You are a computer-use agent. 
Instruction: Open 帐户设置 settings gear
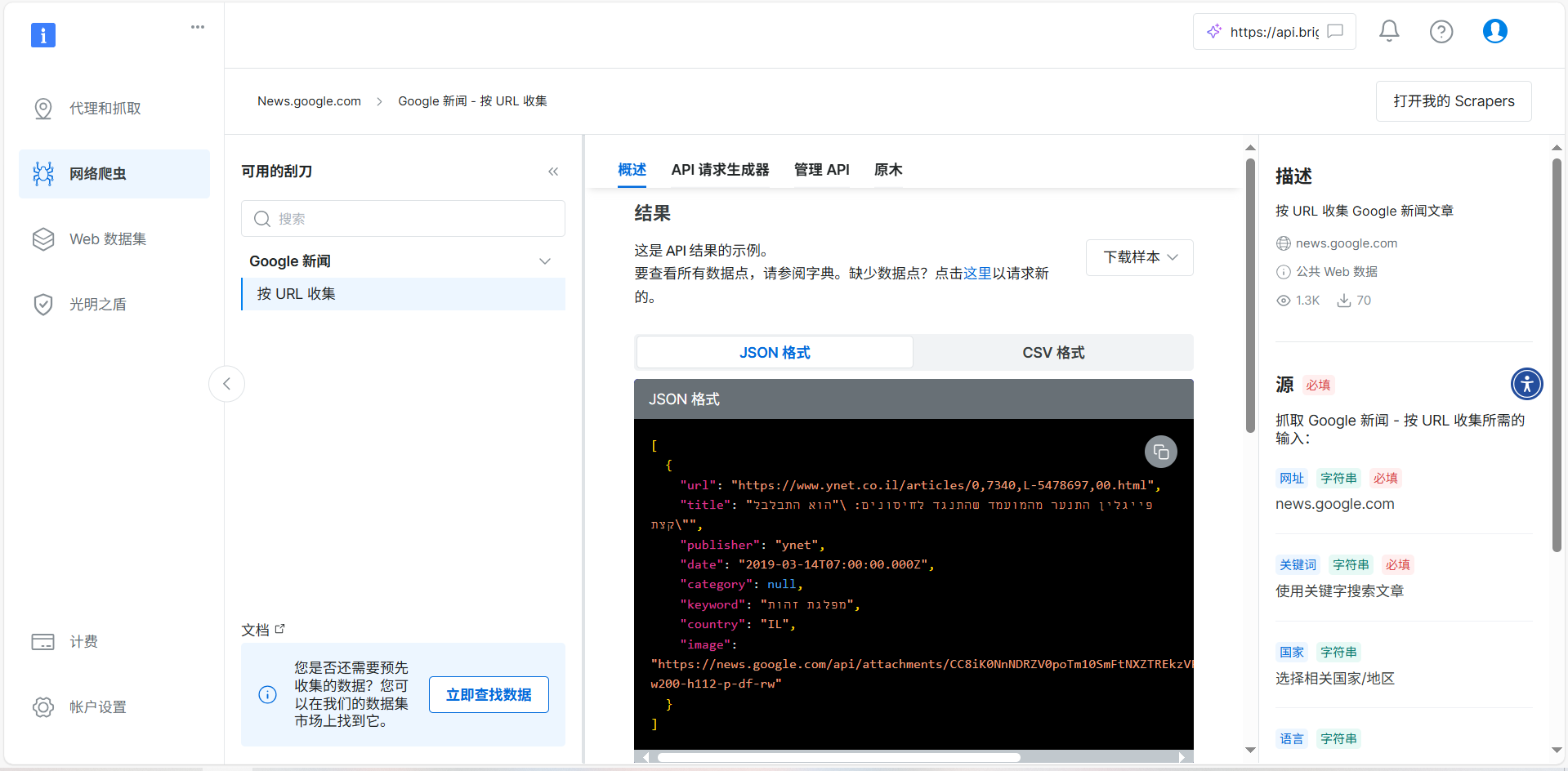point(97,707)
